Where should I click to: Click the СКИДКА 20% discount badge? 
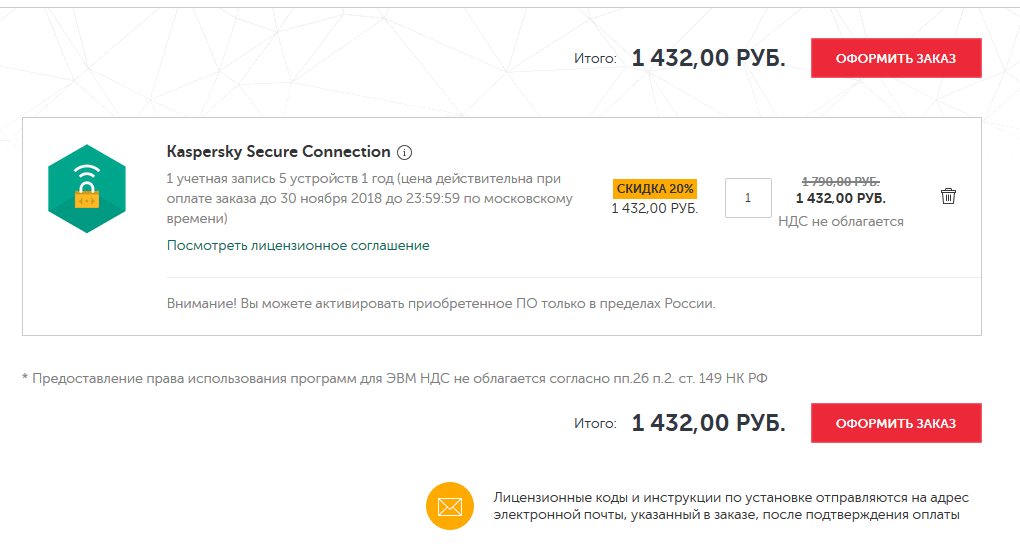[x=655, y=188]
